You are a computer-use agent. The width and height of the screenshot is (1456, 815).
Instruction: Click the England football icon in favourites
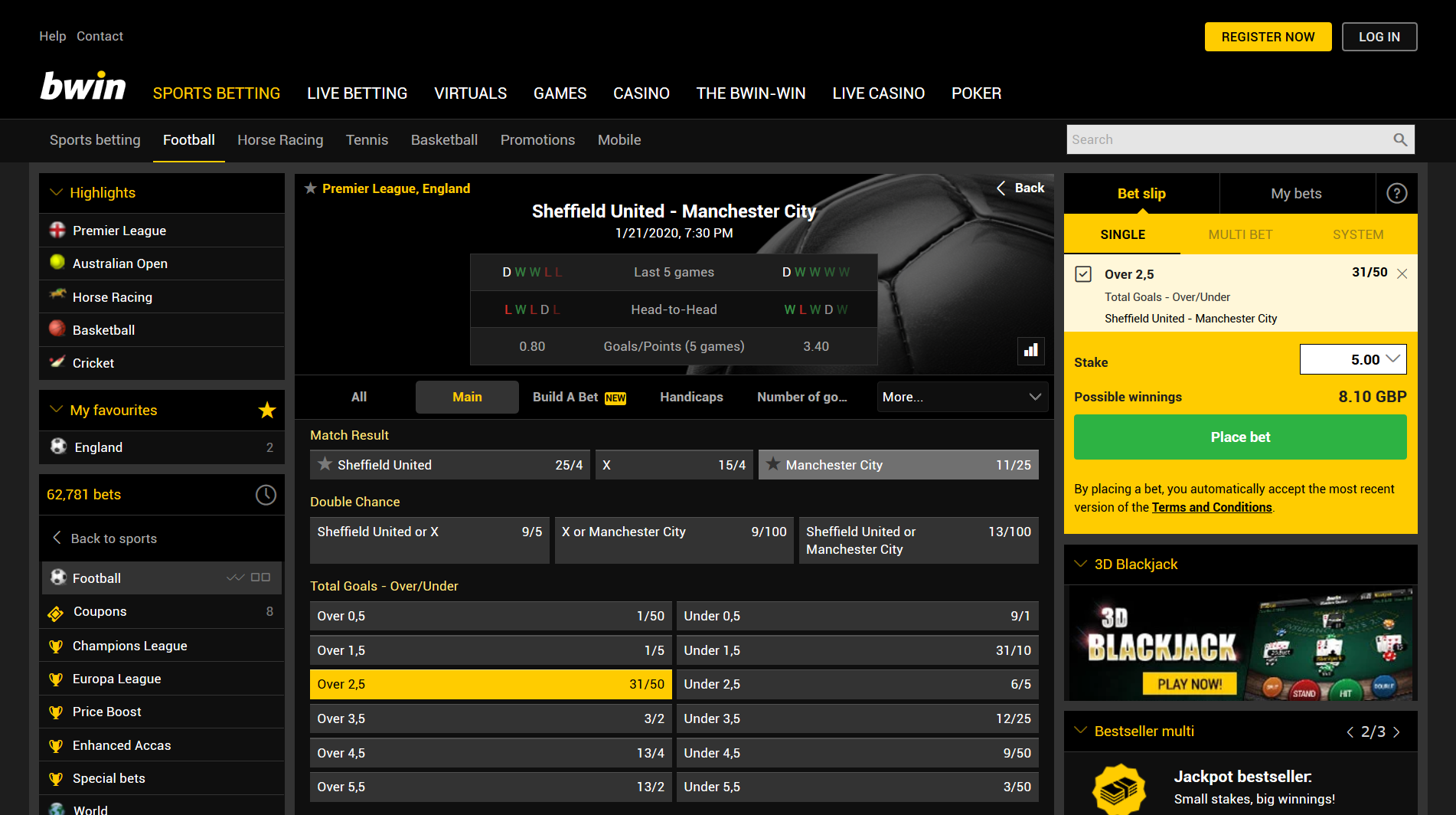[x=58, y=446]
